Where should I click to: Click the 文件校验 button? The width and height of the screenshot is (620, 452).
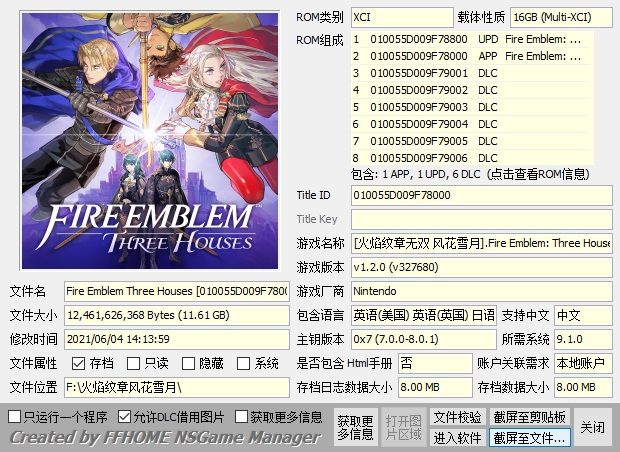click(457, 417)
